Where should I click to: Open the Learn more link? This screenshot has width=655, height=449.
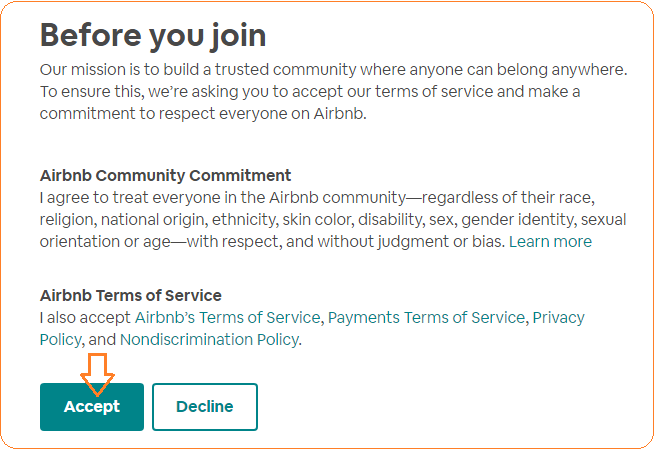pyautogui.click(x=550, y=242)
